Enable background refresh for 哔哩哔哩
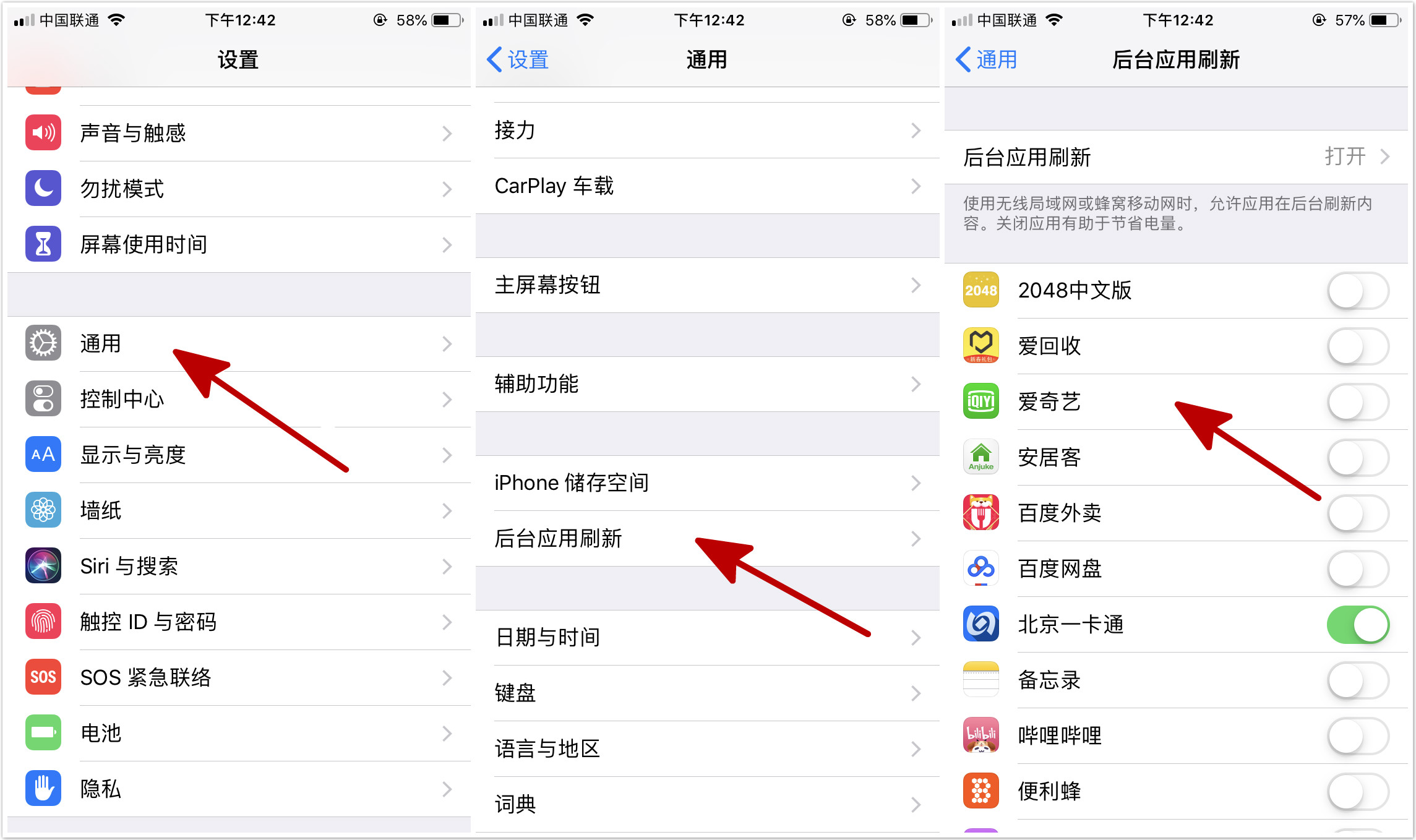 pyautogui.click(x=1358, y=735)
